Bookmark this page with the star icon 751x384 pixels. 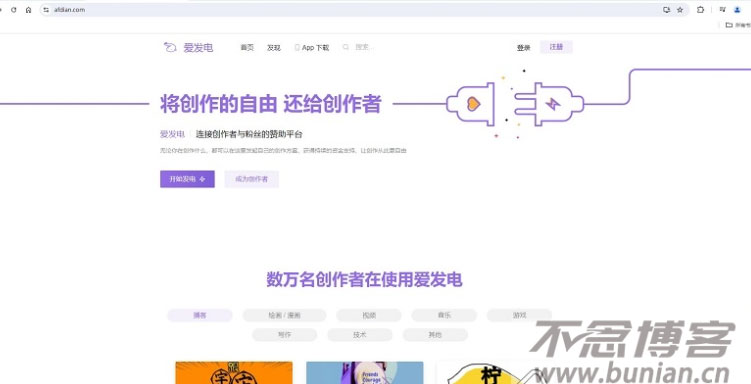(680, 10)
